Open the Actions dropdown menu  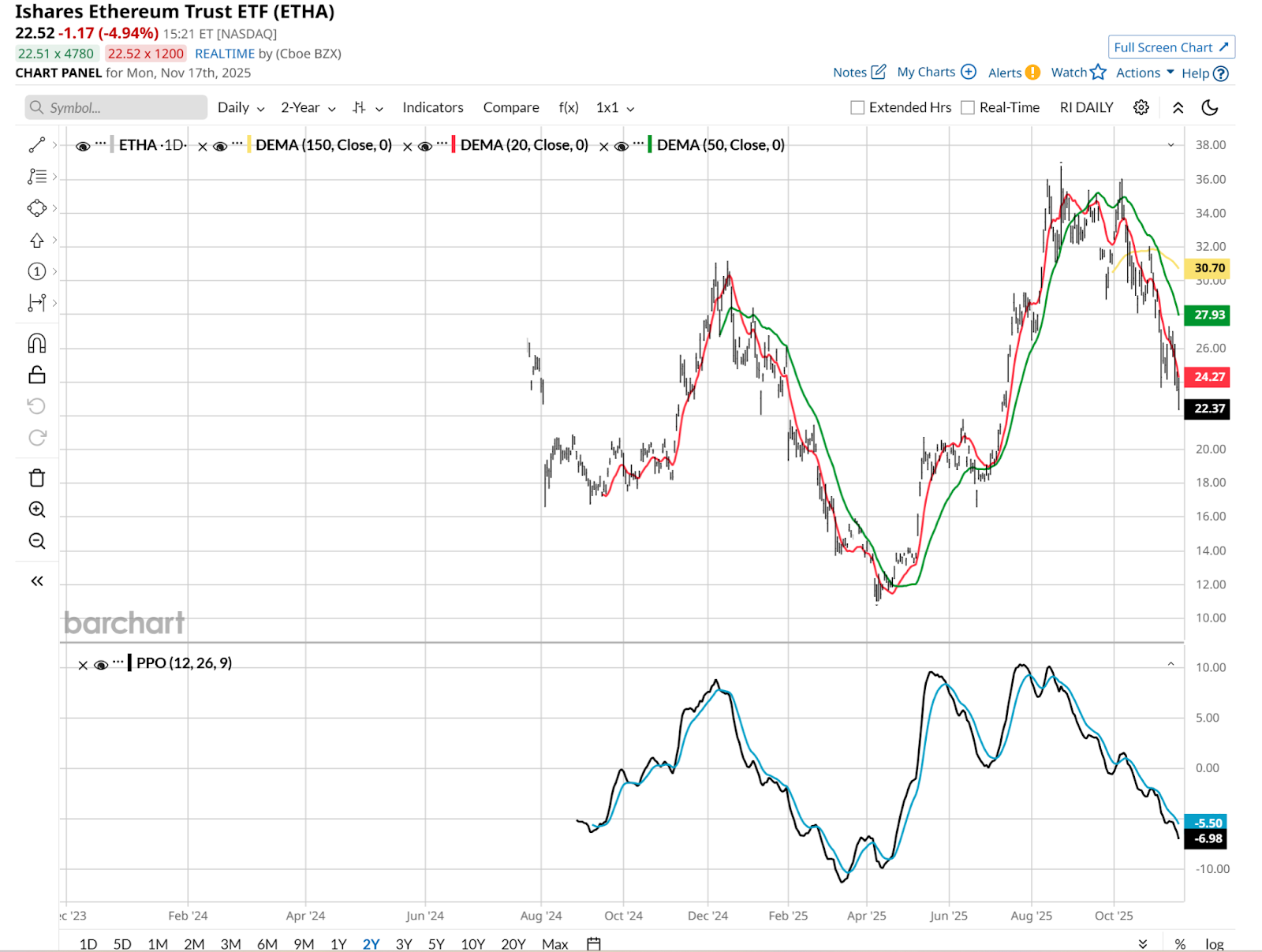(x=1144, y=73)
